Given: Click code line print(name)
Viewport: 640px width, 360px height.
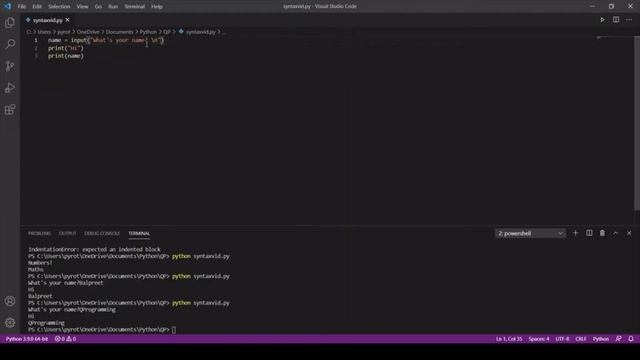Looking at the screenshot, I should point(65,56).
